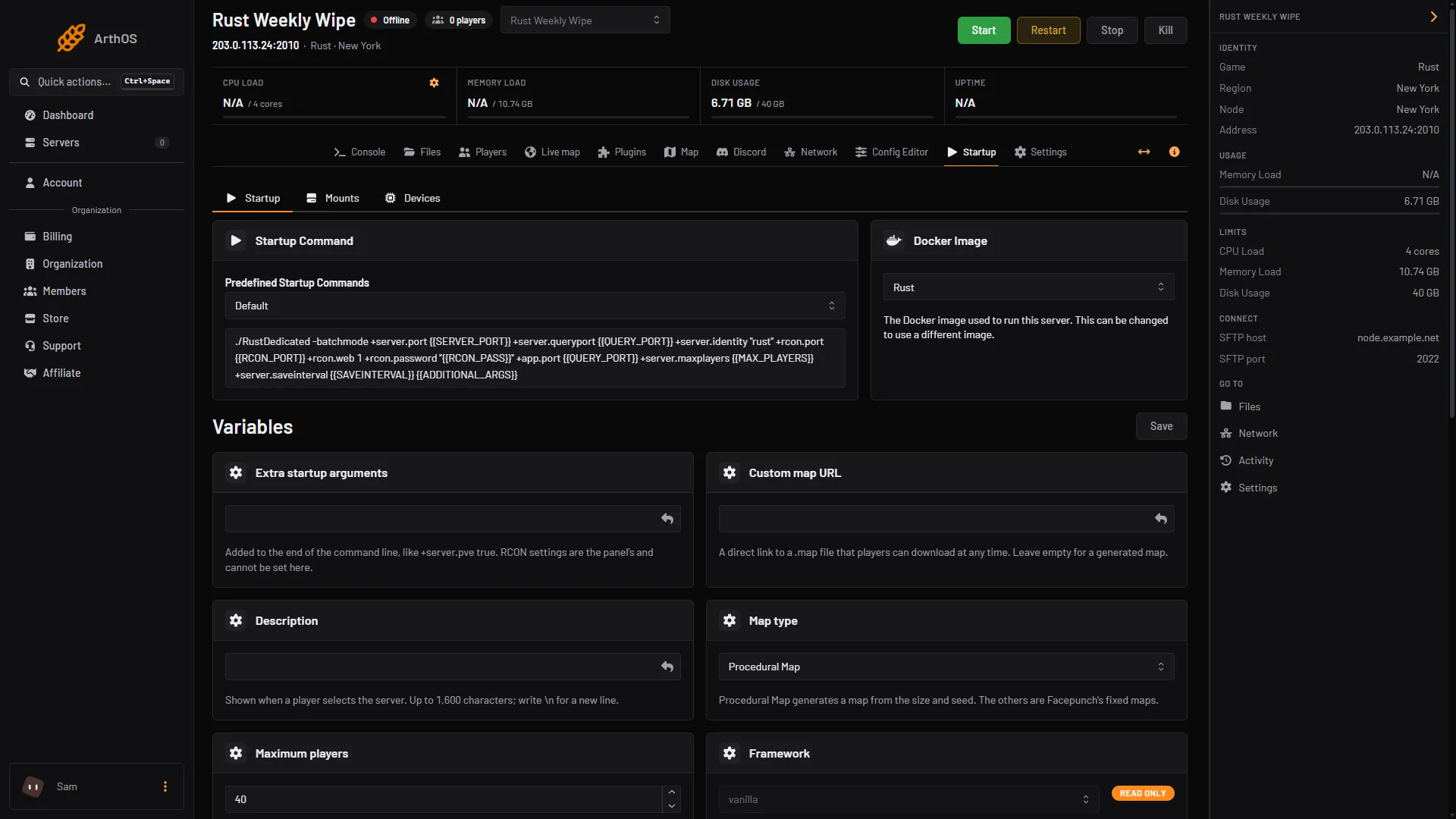Screen dimensions: 1456x819
Task: Open the Docker Image Rust dropdown
Action: tap(1028, 287)
